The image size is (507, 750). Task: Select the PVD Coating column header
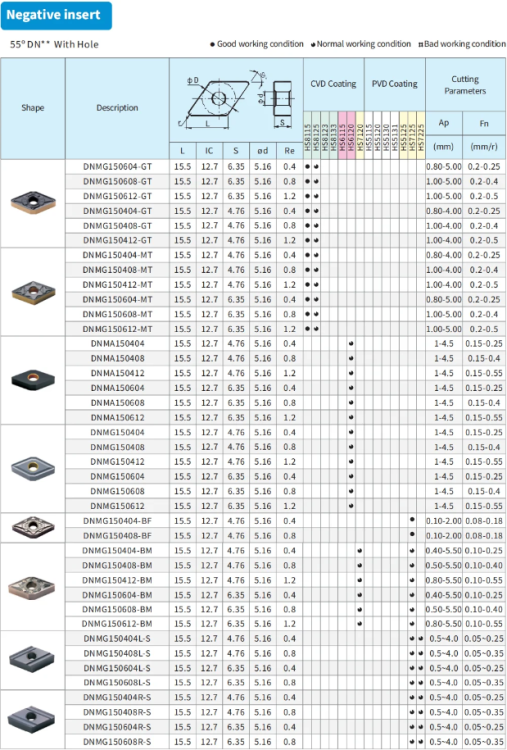coord(395,84)
